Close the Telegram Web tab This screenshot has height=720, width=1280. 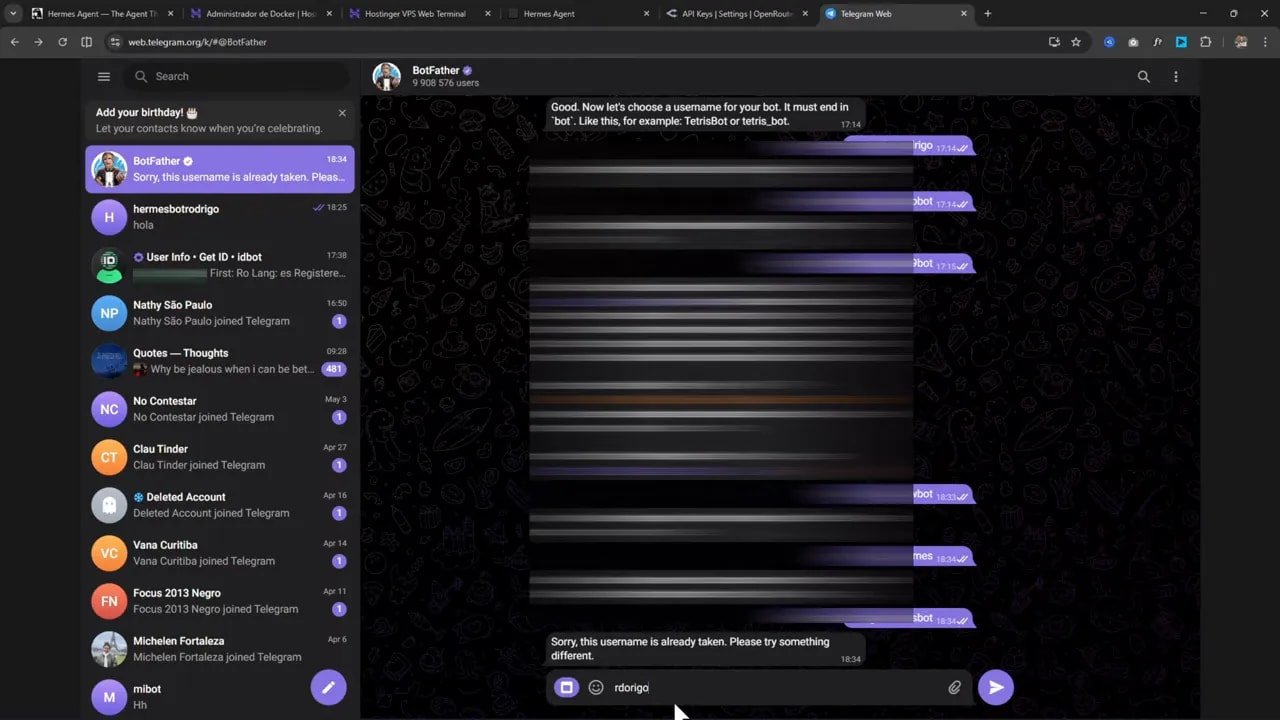964,14
